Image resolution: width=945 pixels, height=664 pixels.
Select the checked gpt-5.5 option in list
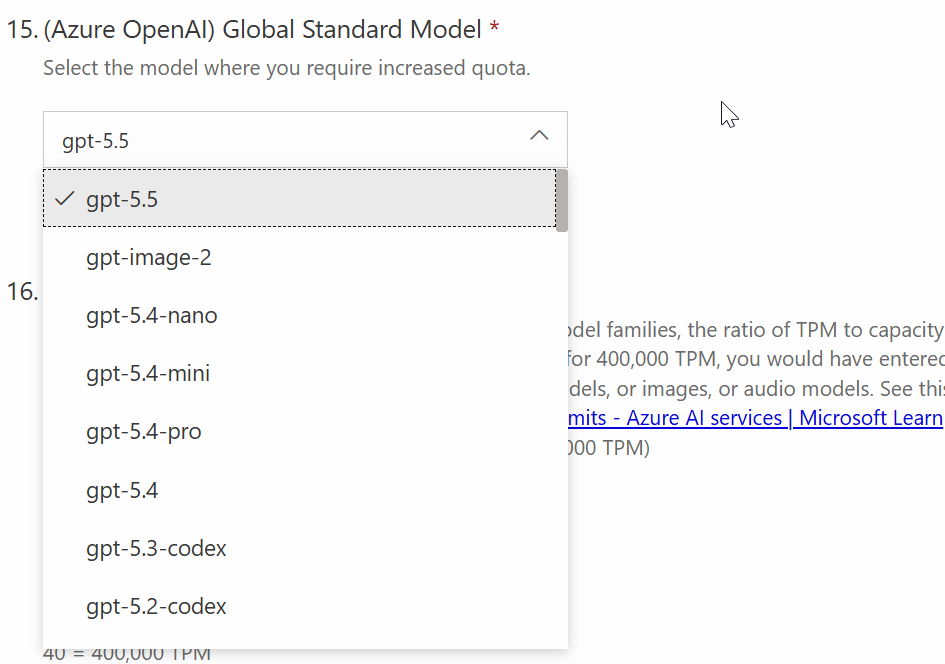300,199
